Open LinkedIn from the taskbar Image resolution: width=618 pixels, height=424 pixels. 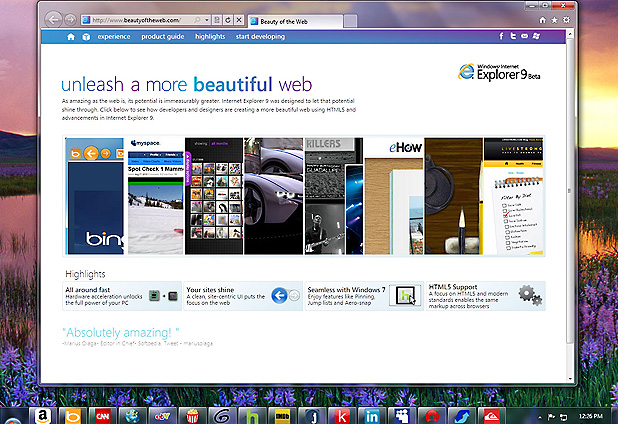[372, 416]
